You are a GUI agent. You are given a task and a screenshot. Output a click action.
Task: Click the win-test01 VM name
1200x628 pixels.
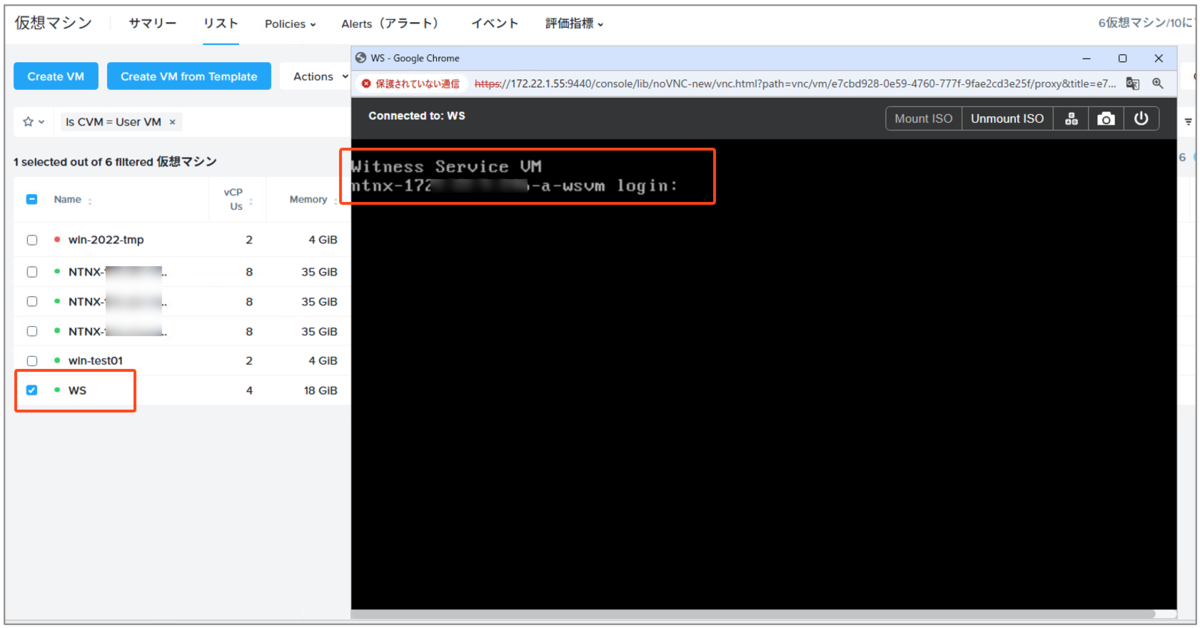click(x=96, y=360)
